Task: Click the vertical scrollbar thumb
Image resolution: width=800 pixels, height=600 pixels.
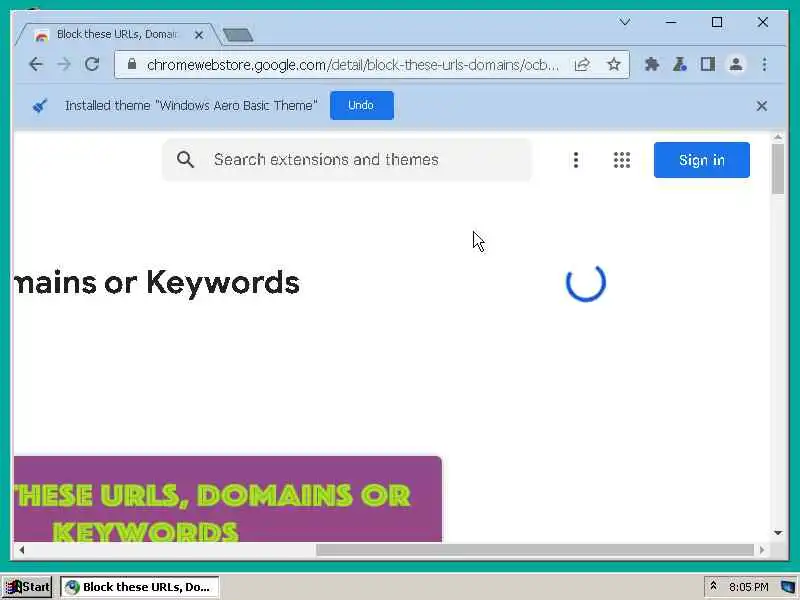Action: tap(778, 169)
